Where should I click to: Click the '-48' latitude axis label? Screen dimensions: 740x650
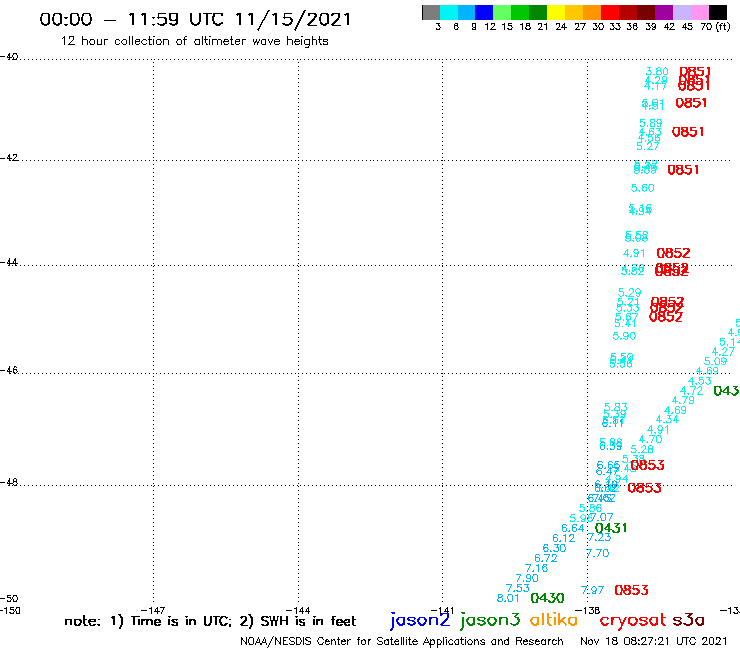(9, 482)
